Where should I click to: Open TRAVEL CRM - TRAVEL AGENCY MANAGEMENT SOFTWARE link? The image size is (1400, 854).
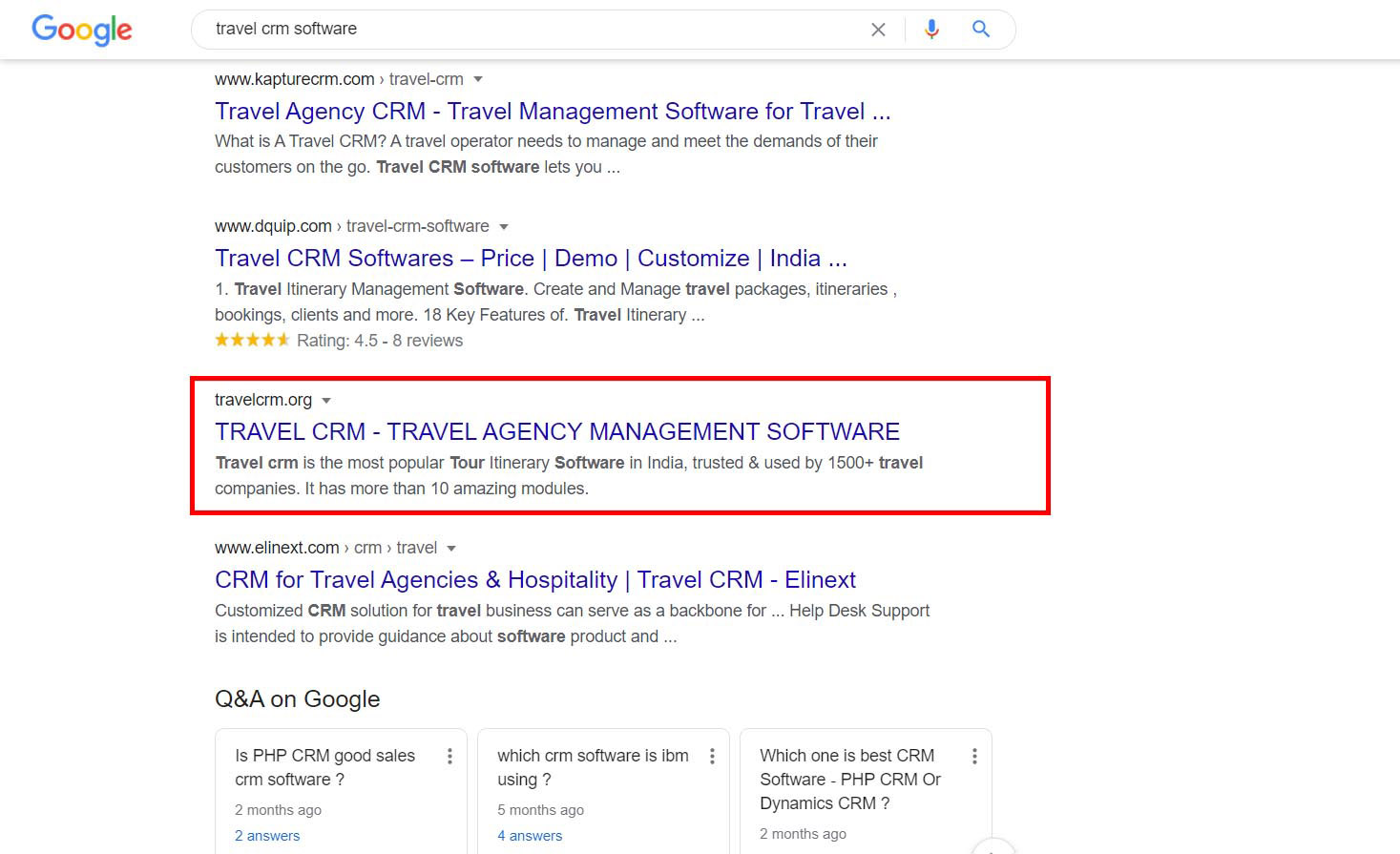pyautogui.click(x=556, y=432)
